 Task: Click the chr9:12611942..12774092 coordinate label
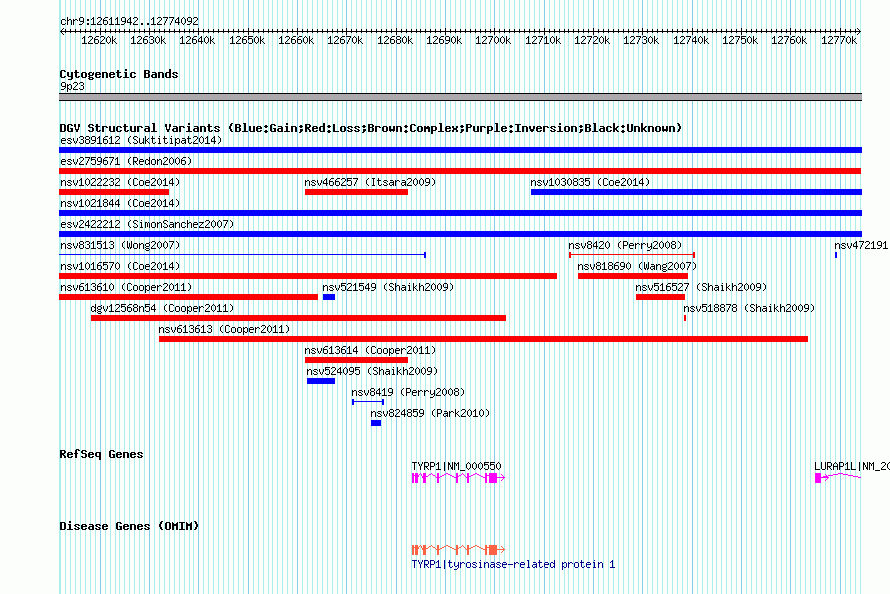tap(129, 22)
